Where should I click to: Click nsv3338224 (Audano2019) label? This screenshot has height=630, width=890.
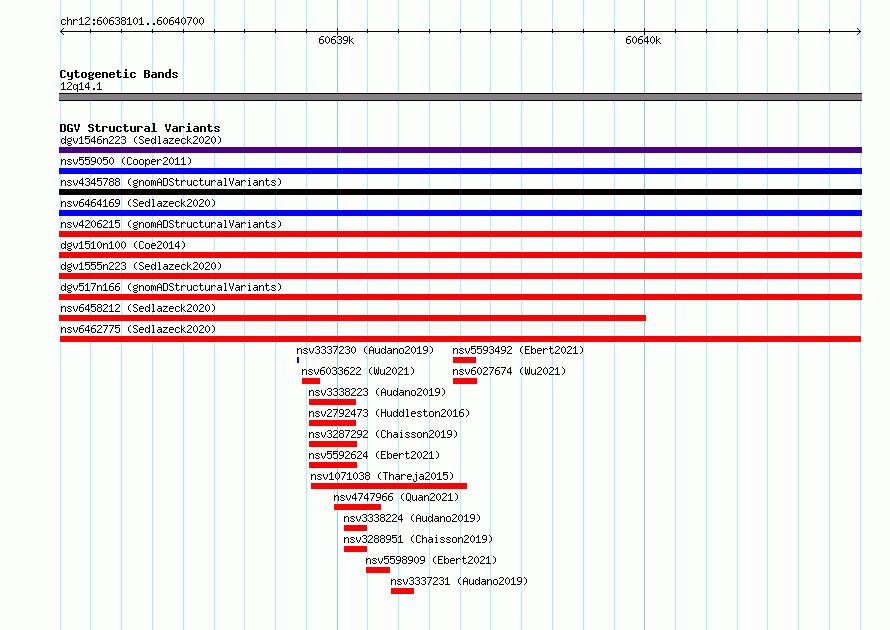[x=412, y=518]
